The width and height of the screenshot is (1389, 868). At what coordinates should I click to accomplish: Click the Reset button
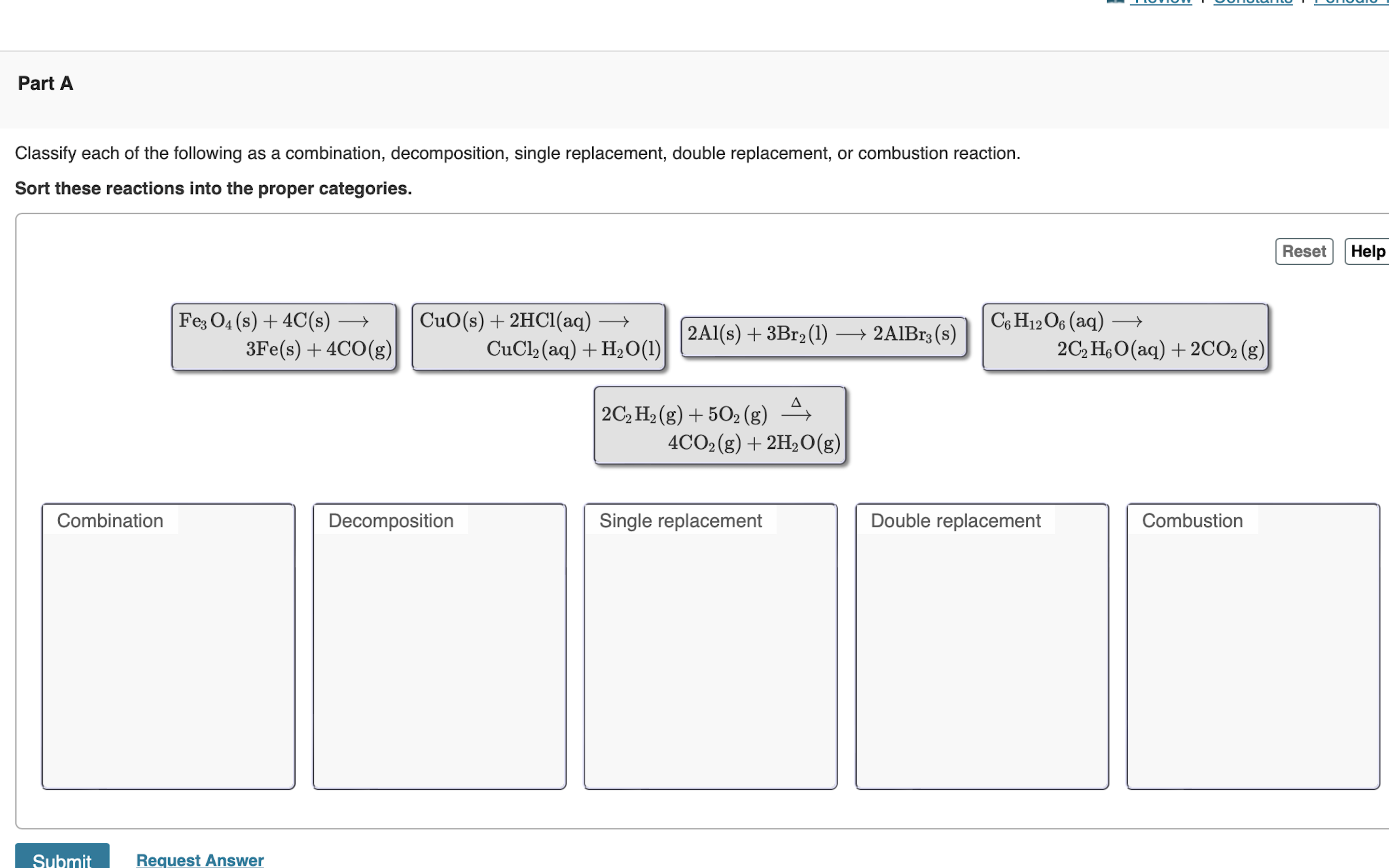click(x=1304, y=251)
